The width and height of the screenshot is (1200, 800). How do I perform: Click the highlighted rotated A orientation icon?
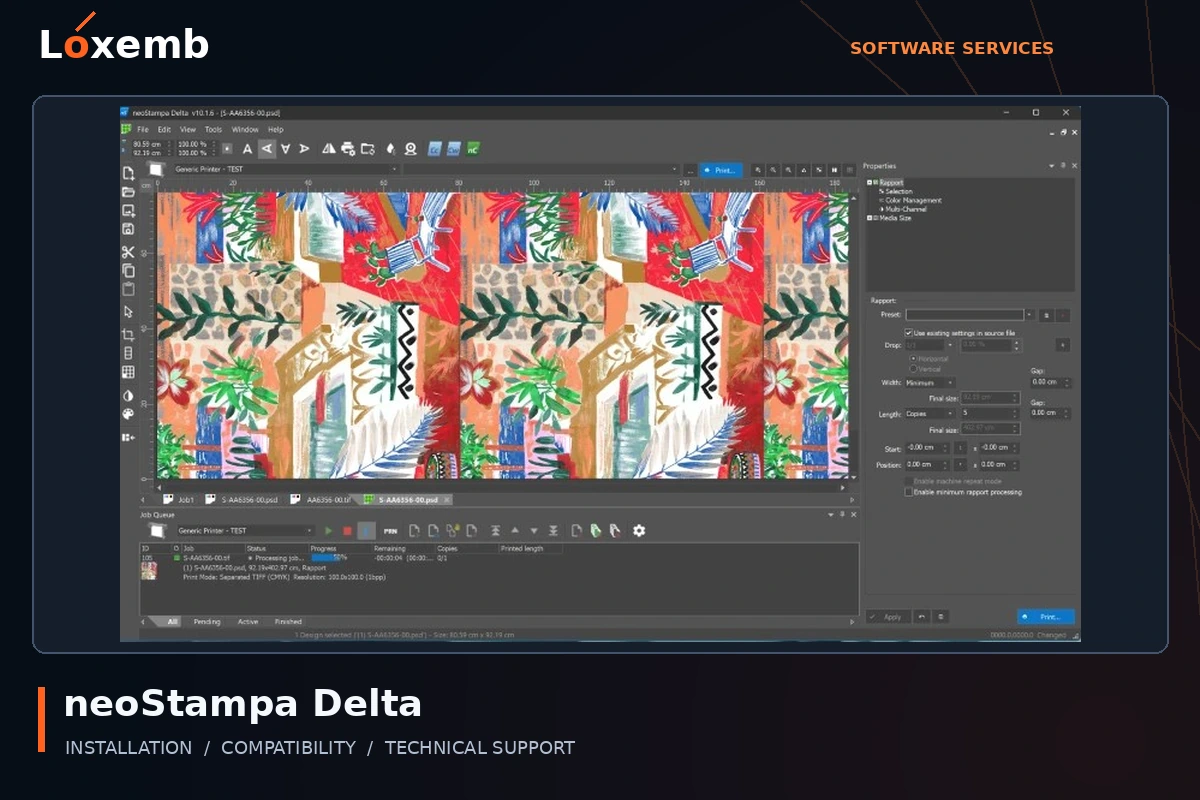pos(267,149)
